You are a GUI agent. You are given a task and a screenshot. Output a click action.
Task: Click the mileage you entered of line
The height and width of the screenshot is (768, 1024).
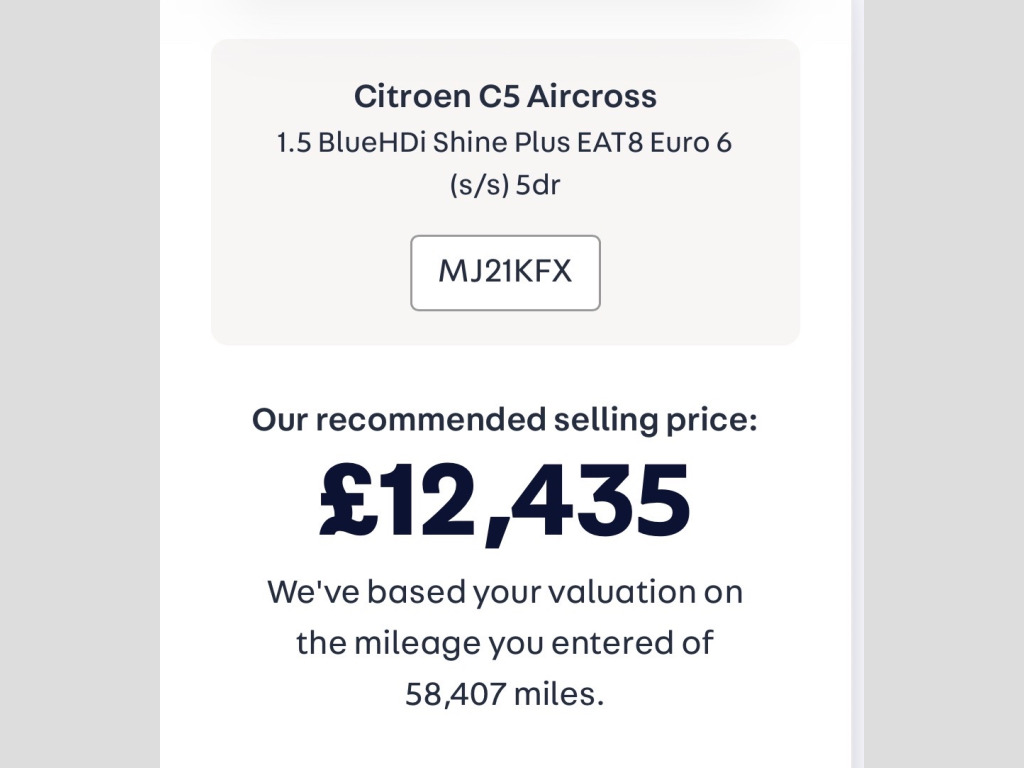coord(505,642)
